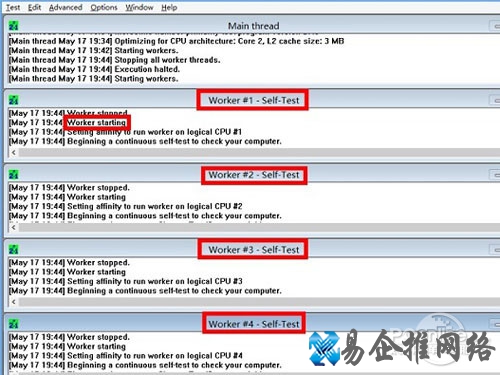Click the Worker #1 window icon
This screenshot has width=500, height=375.
point(14,100)
